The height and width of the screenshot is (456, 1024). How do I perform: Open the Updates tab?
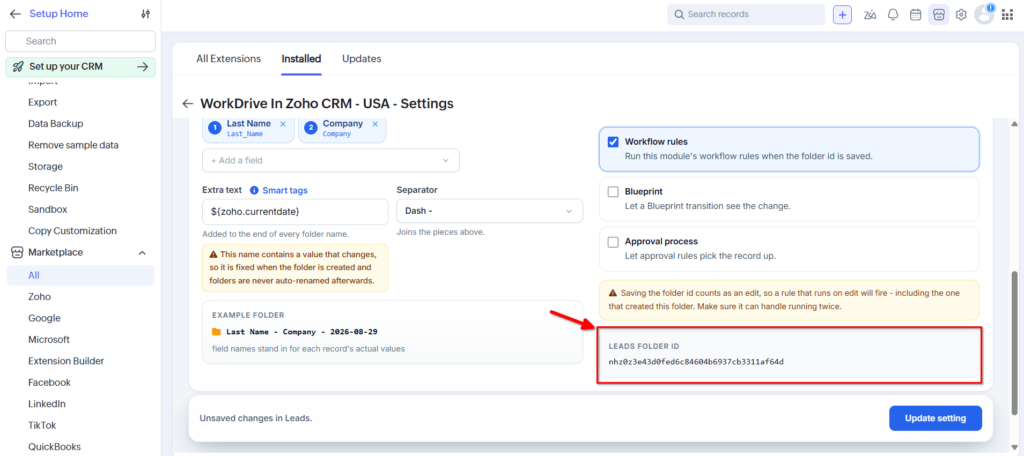362,59
